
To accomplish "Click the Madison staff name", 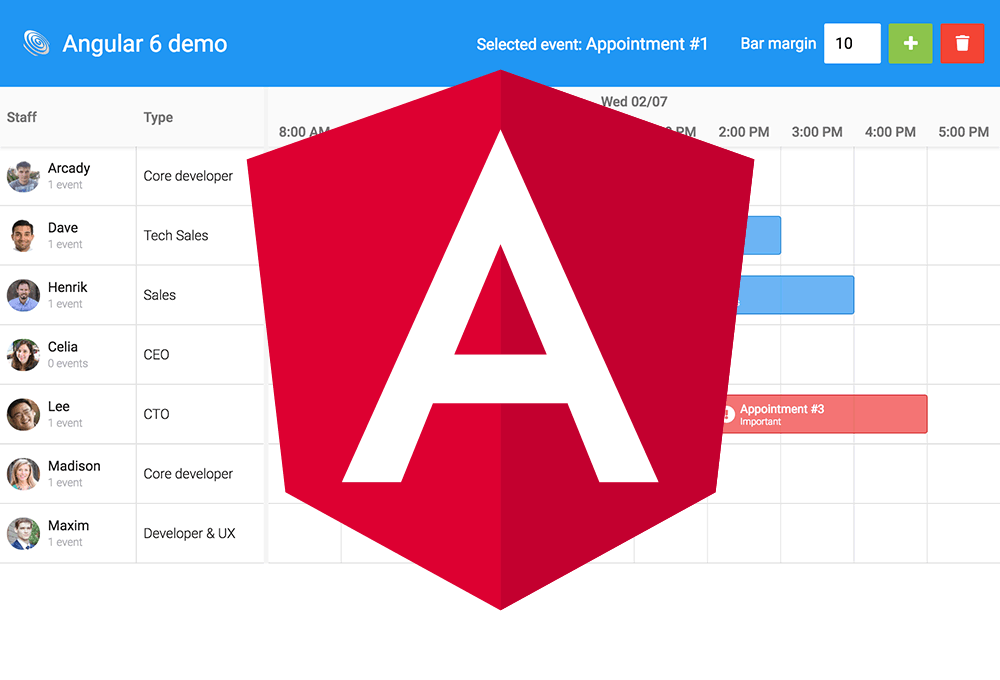I will [x=74, y=466].
